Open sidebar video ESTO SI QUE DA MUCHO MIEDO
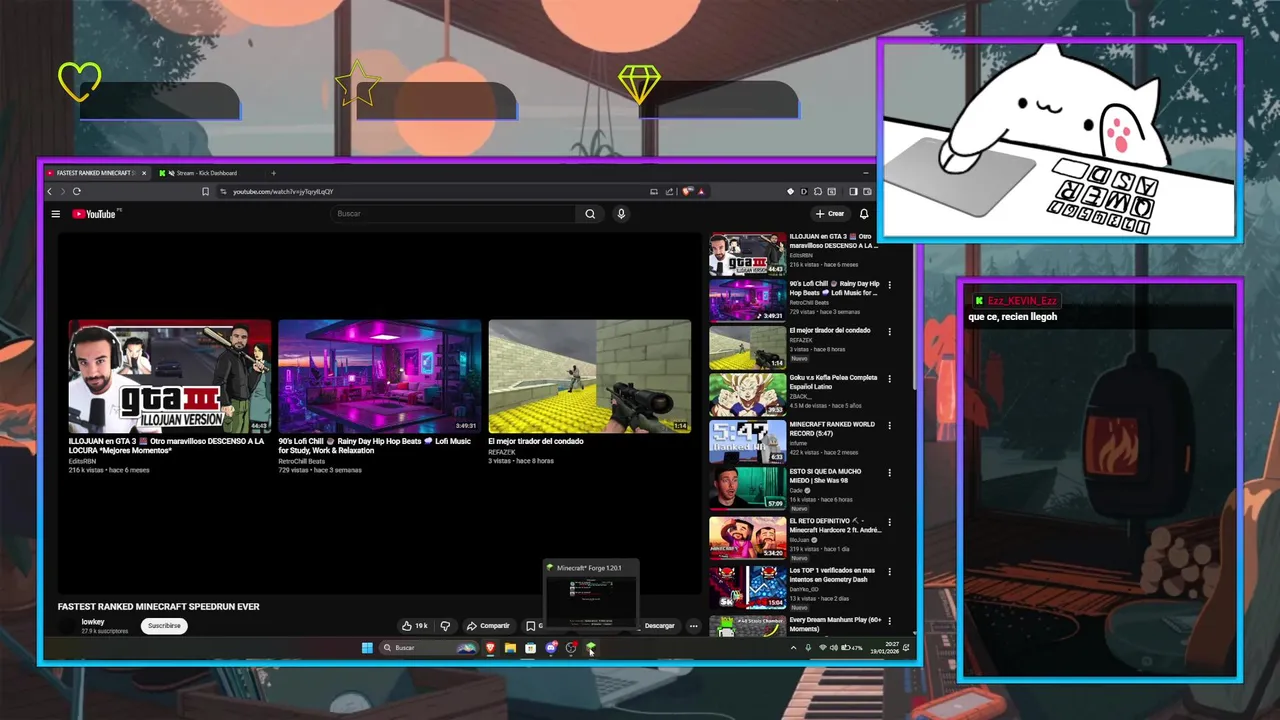The image size is (1280, 720). pyautogui.click(x=825, y=476)
